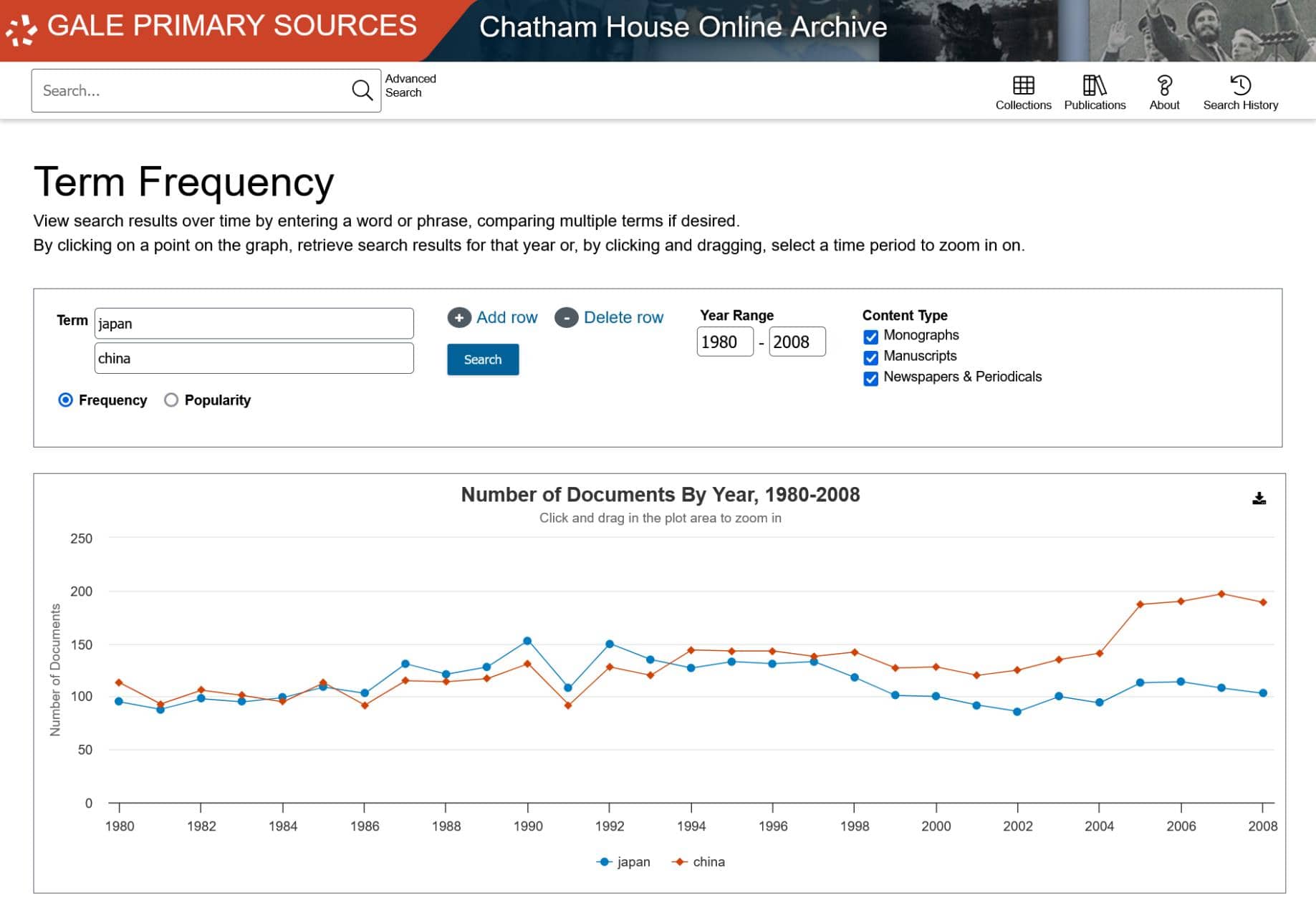Uncheck the Monographs checkbox

click(x=870, y=337)
